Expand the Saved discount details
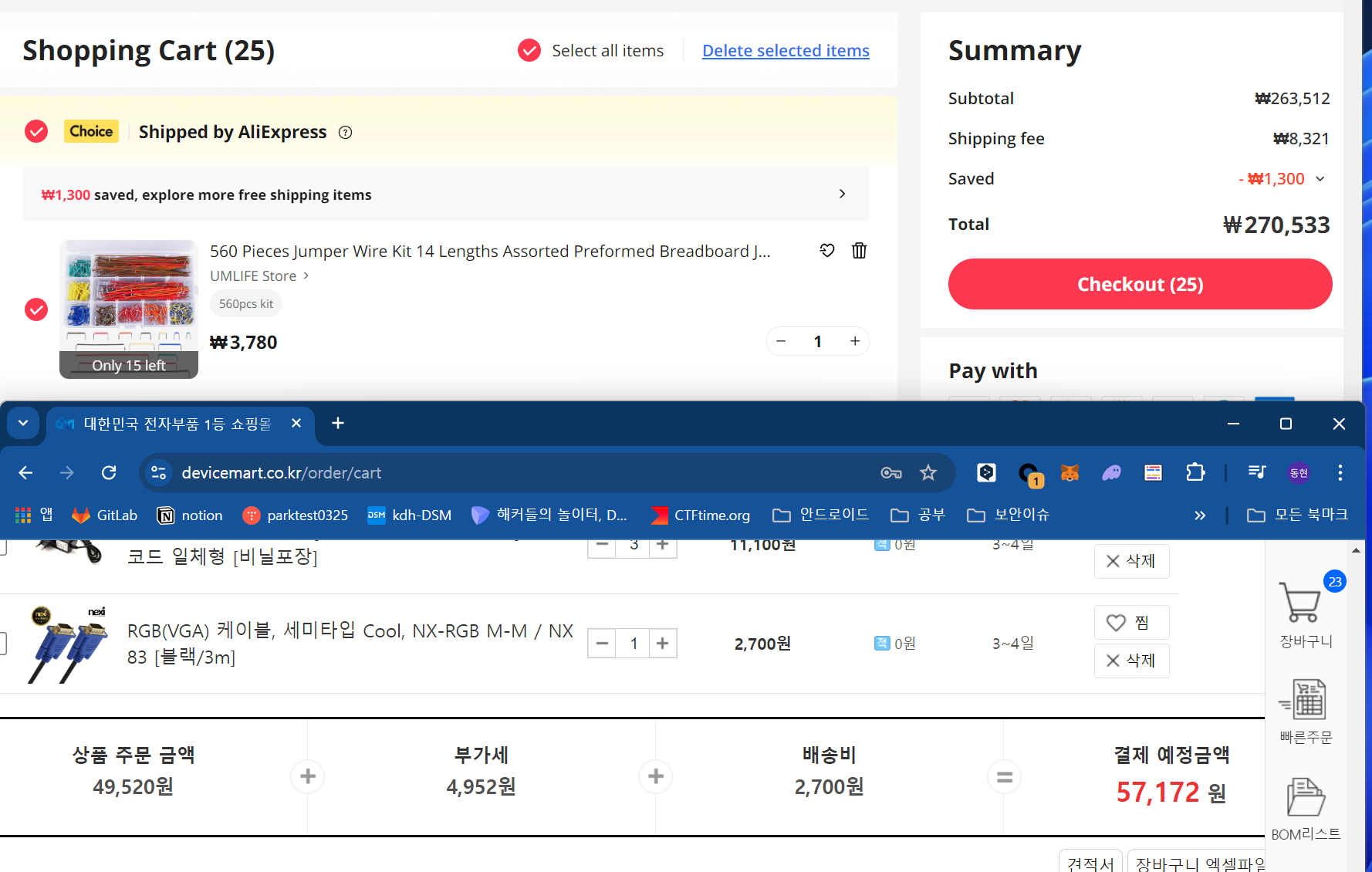Screen dimensions: 1372x872 pyautogui.click(x=1320, y=179)
